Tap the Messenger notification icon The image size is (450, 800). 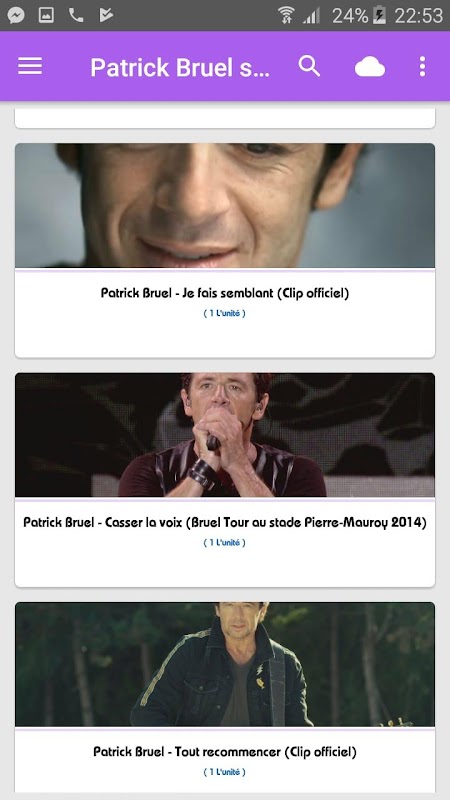pos(16,15)
